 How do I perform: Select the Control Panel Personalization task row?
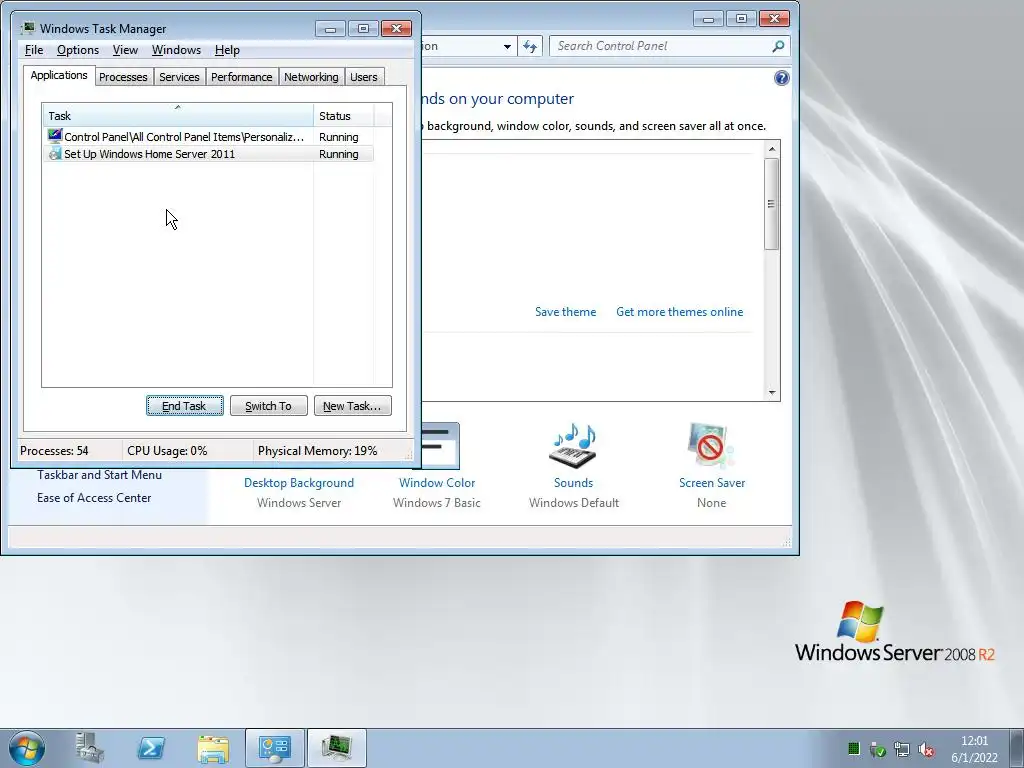[x=208, y=136]
